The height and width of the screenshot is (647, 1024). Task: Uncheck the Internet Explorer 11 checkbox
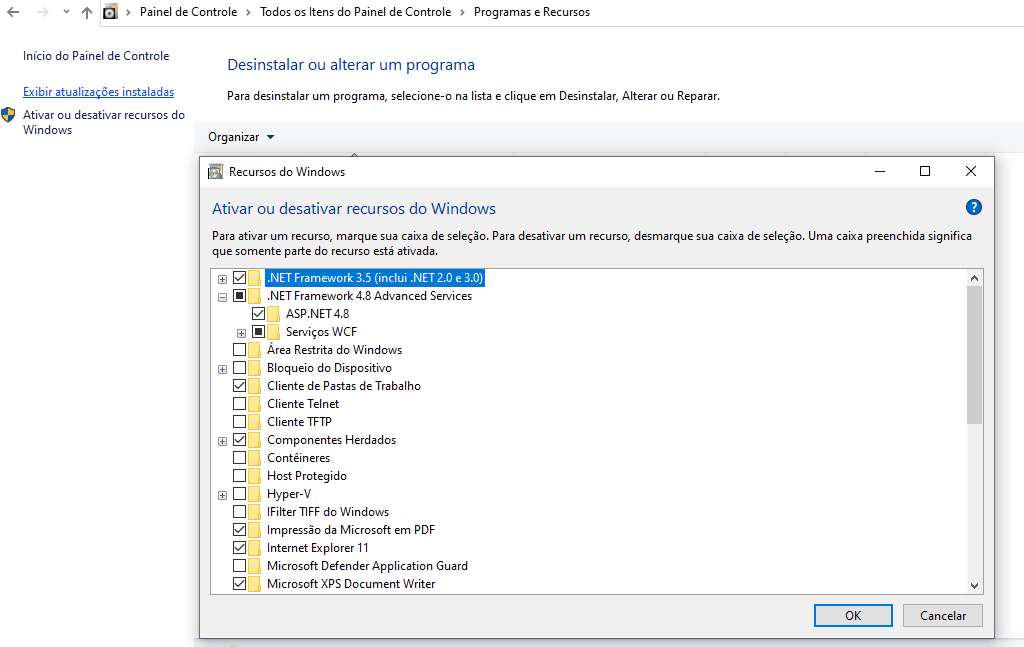pyautogui.click(x=240, y=548)
